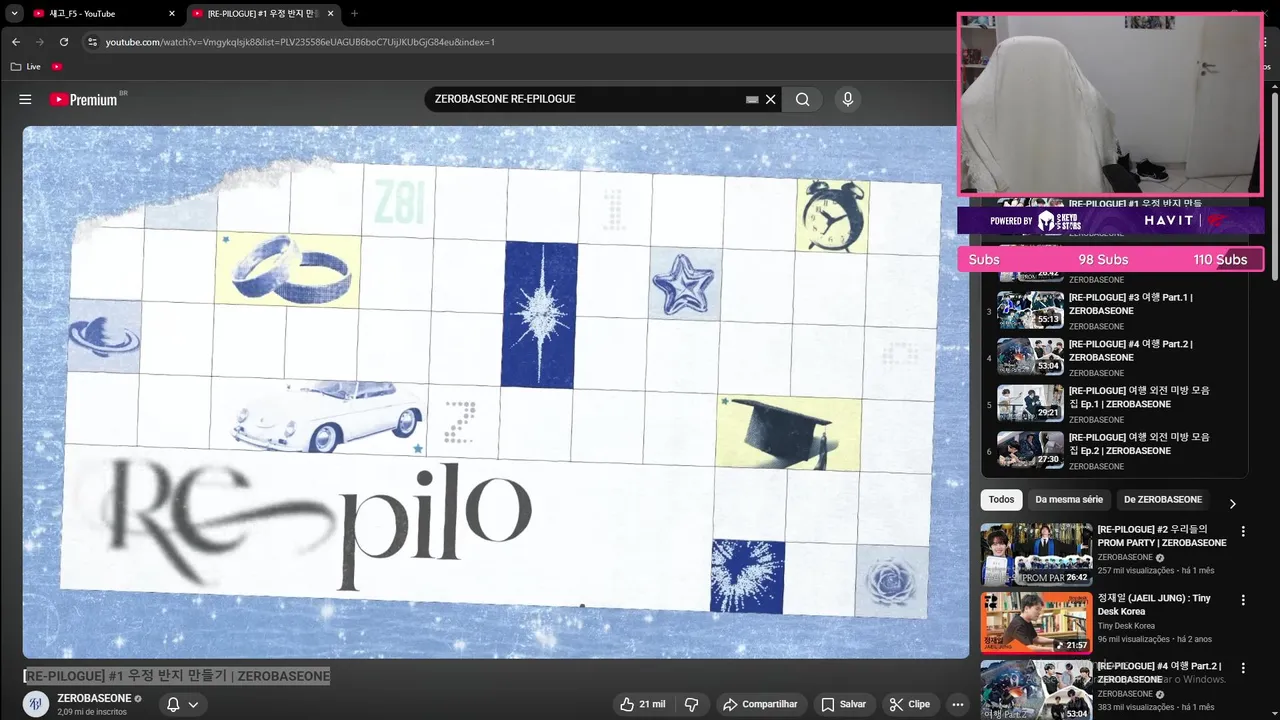
Task: Open recommended video RE-PILOGUE #2 PROM PARTY thumbnail
Action: pyautogui.click(x=1036, y=554)
